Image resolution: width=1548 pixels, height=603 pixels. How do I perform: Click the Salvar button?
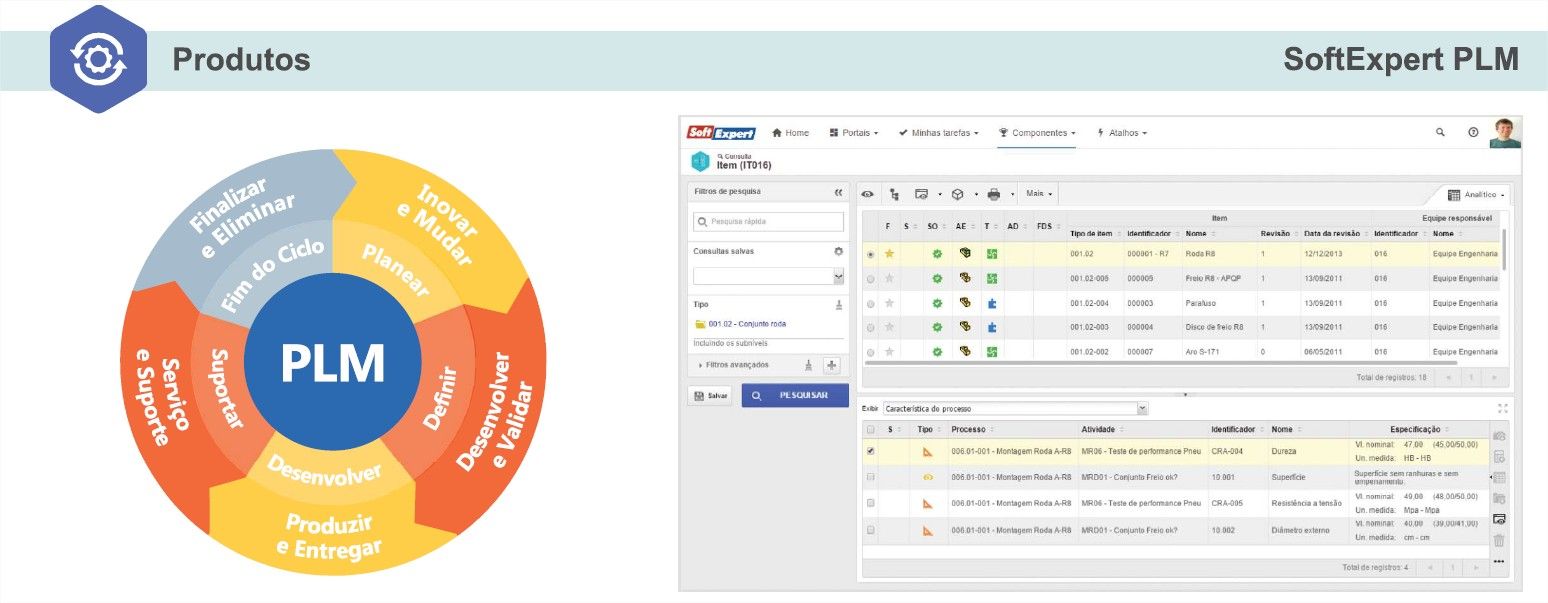pyautogui.click(x=711, y=395)
